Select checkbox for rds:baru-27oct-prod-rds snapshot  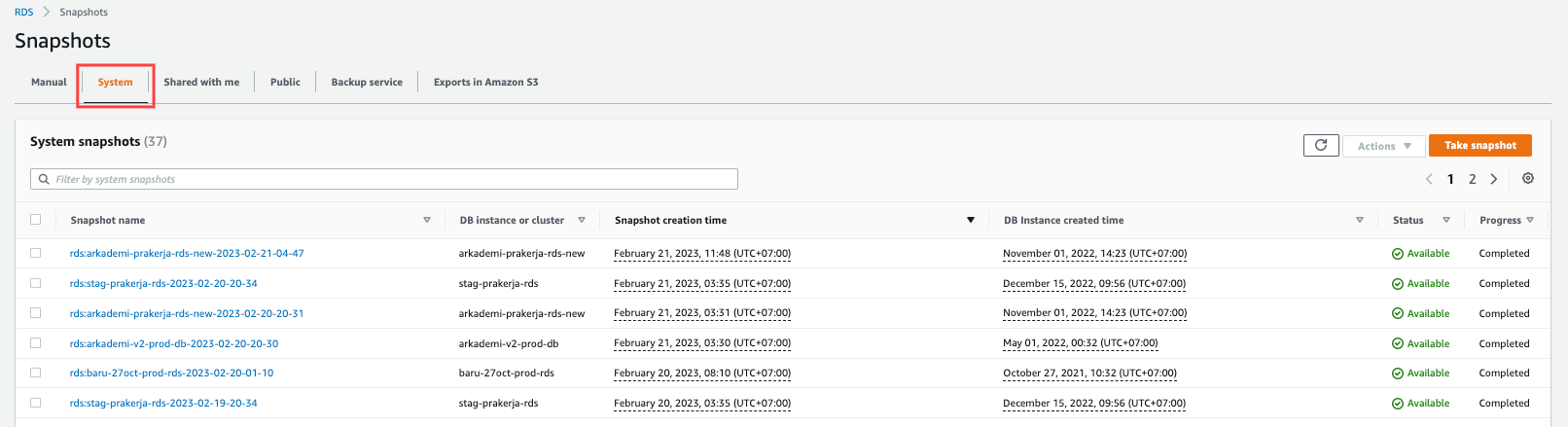(x=36, y=373)
